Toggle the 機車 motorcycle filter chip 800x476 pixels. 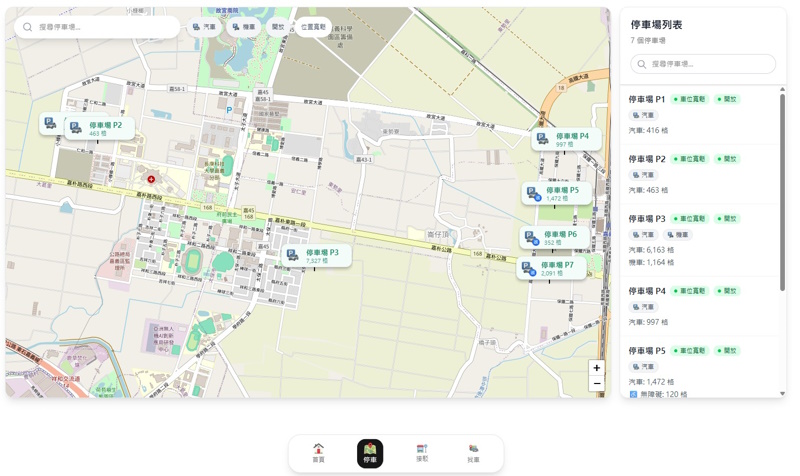[244, 27]
